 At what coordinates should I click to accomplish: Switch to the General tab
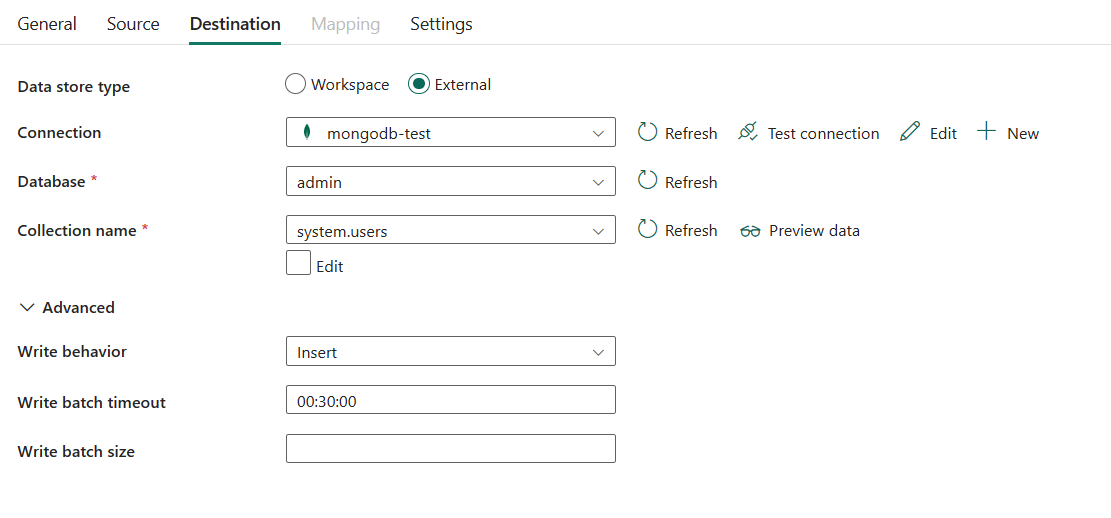click(x=47, y=24)
